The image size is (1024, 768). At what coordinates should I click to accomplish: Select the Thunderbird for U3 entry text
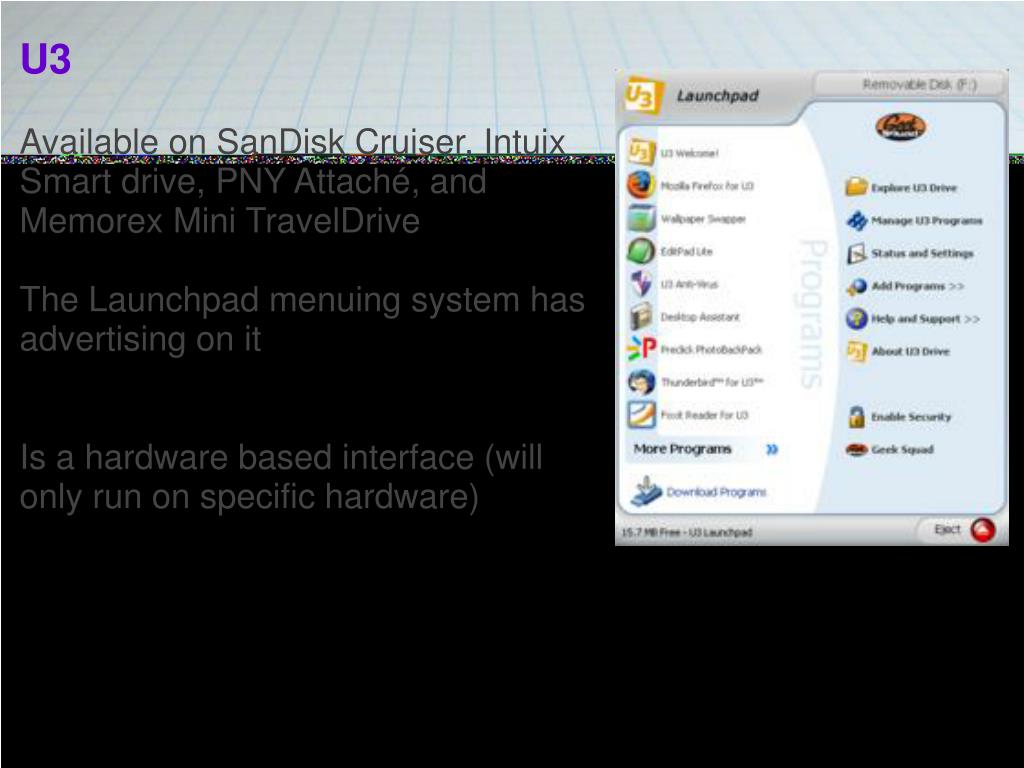click(712, 382)
